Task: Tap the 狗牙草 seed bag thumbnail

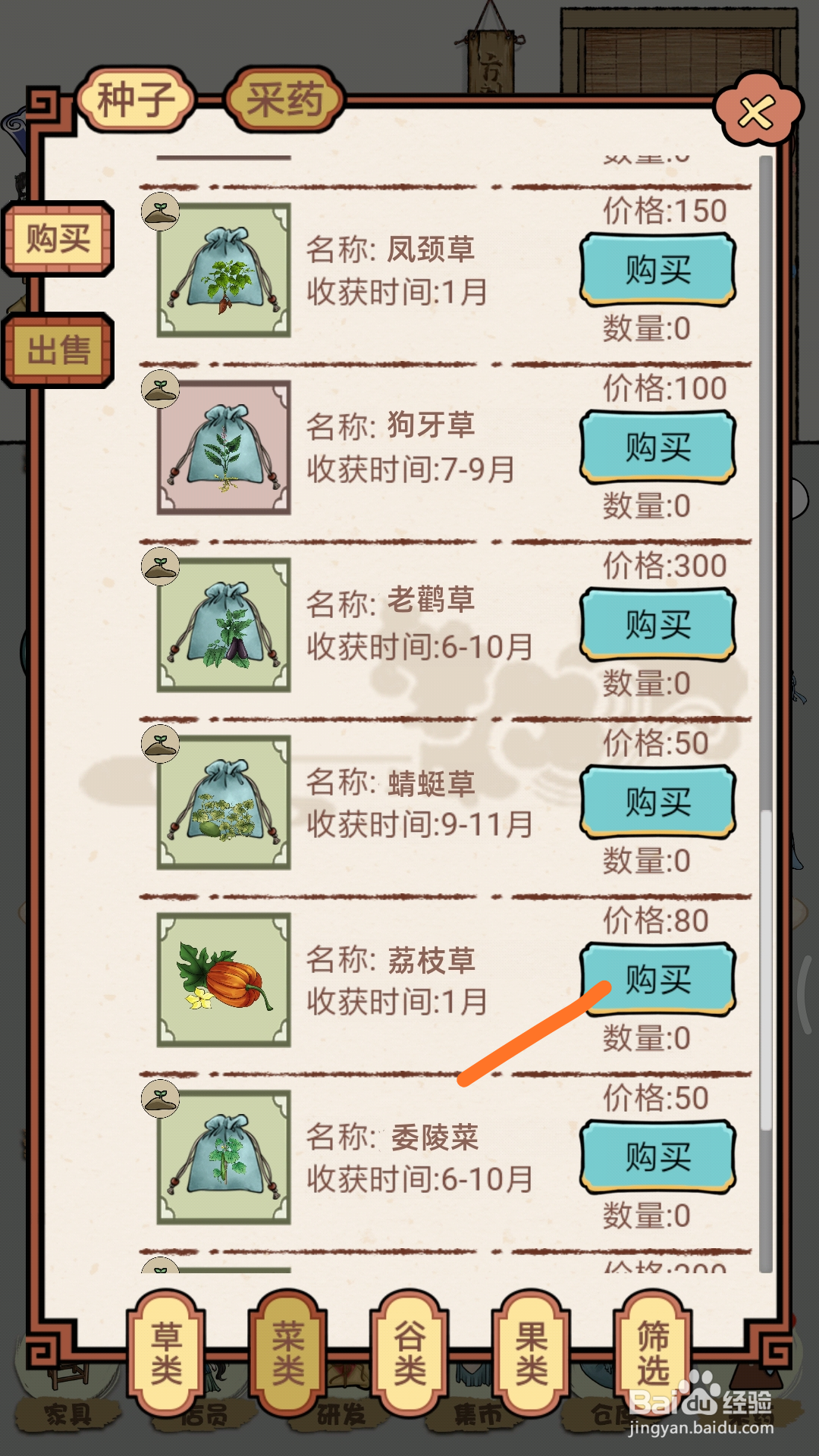Action: (224, 447)
